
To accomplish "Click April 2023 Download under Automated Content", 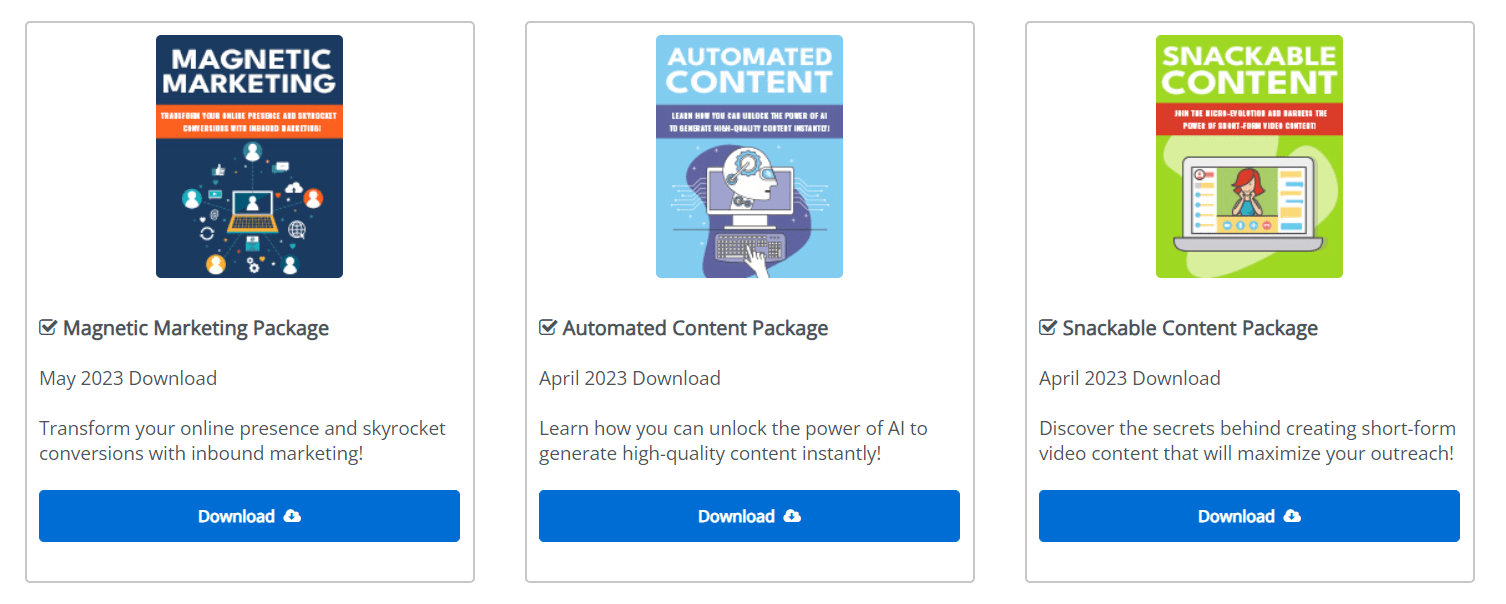I will (x=630, y=378).
